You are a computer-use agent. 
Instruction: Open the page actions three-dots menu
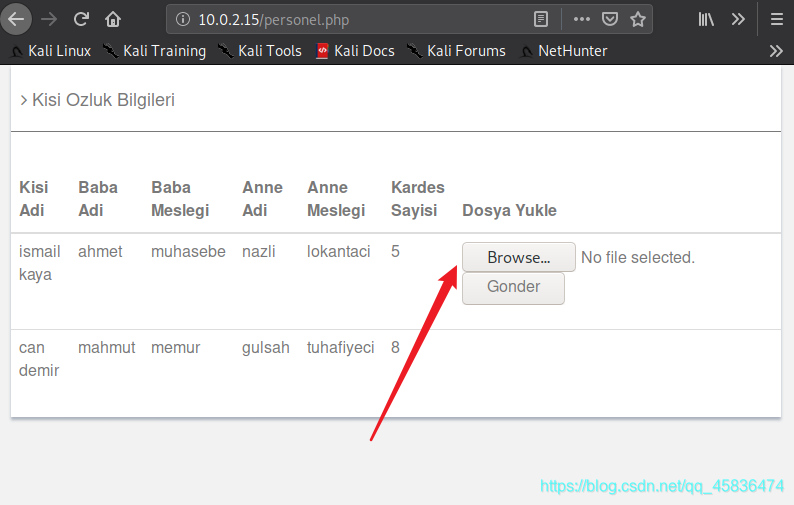[x=581, y=19]
